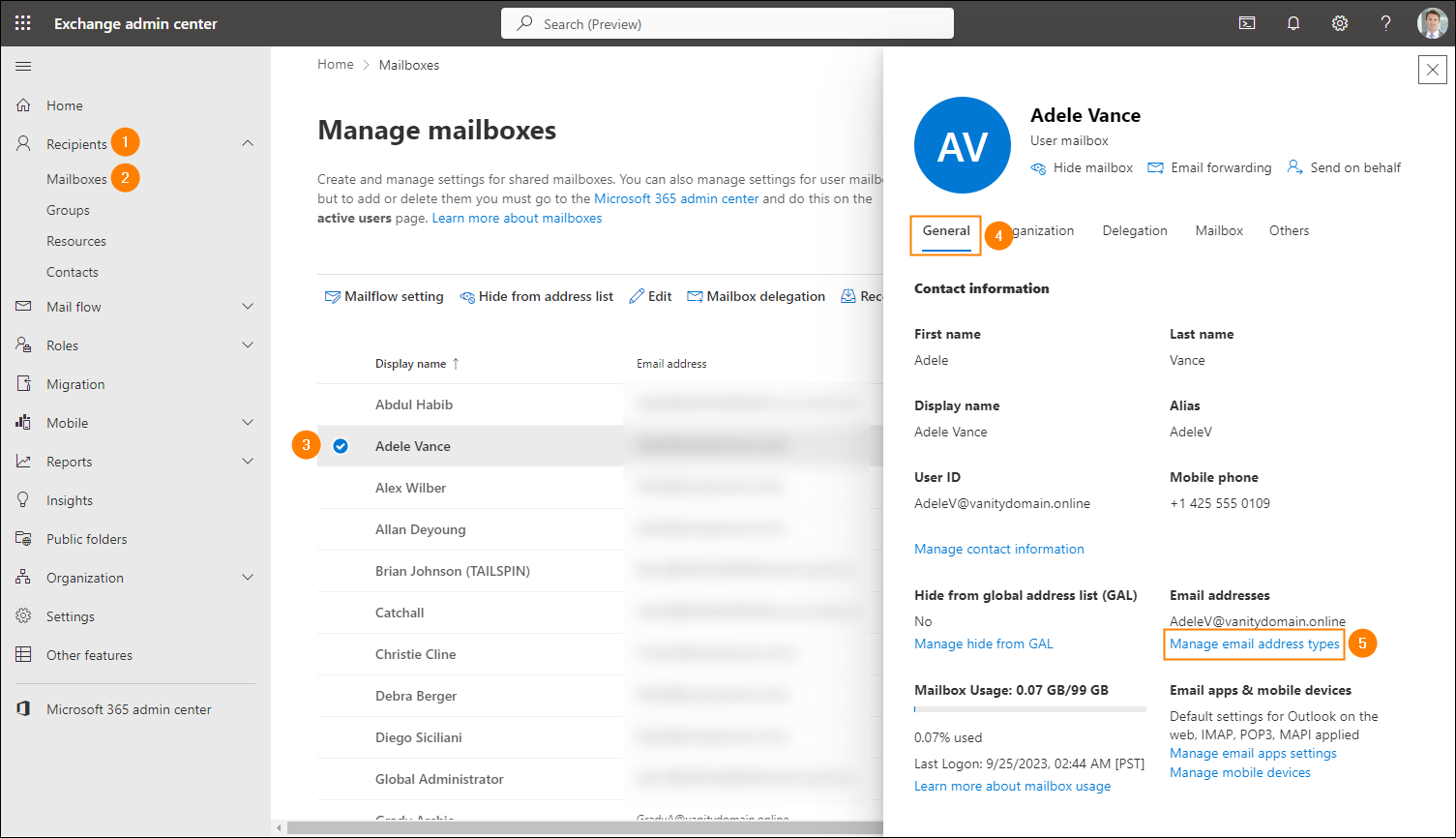Switch to the Delegation tab
1456x838 pixels.
[1135, 231]
